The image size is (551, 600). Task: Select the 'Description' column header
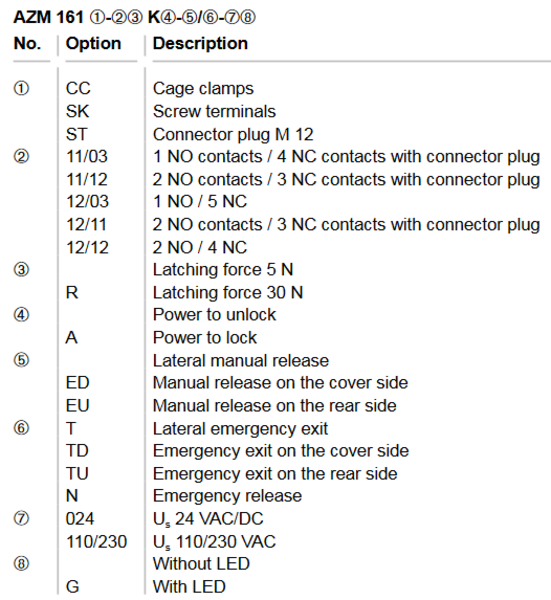click(x=200, y=44)
